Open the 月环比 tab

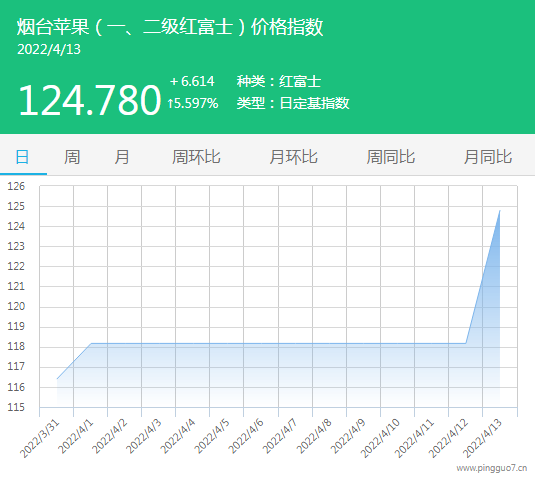(x=293, y=157)
